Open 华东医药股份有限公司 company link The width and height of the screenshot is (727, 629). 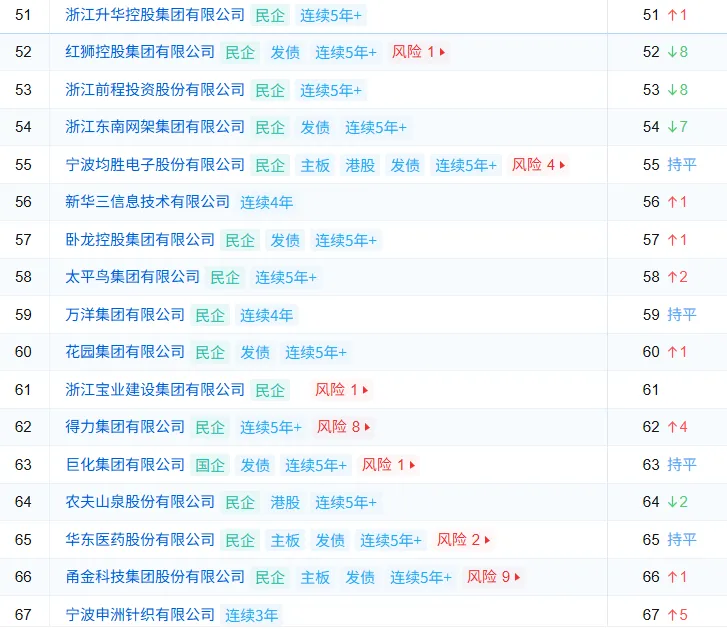click(140, 540)
